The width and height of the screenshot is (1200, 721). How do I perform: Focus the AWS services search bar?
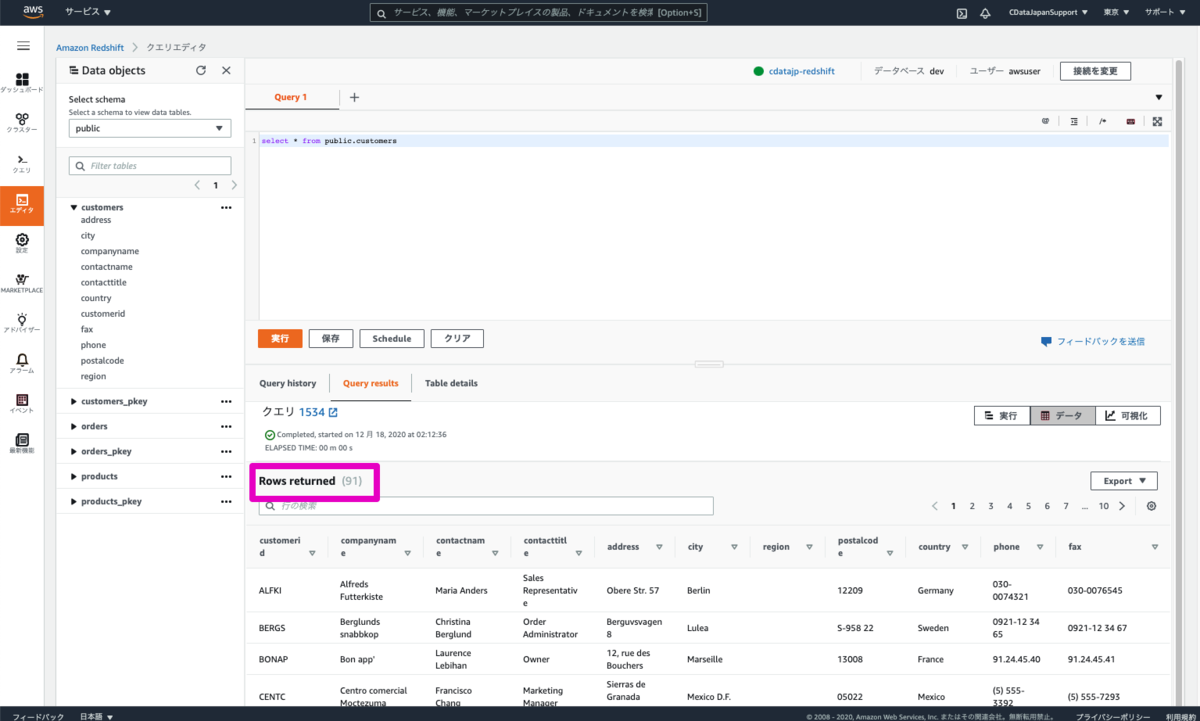pos(539,13)
